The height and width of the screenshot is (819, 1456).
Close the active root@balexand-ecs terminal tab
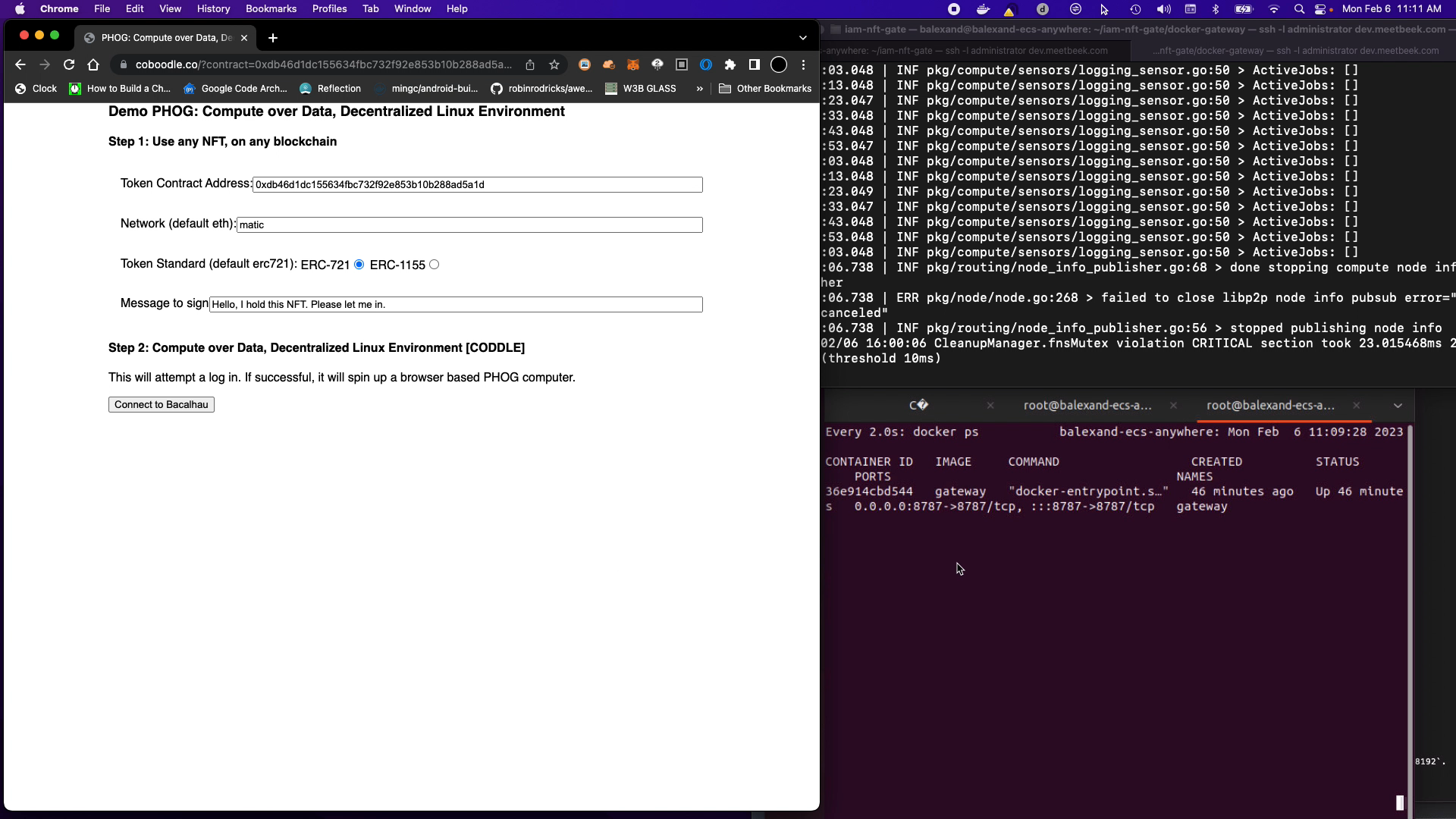(x=1357, y=406)
